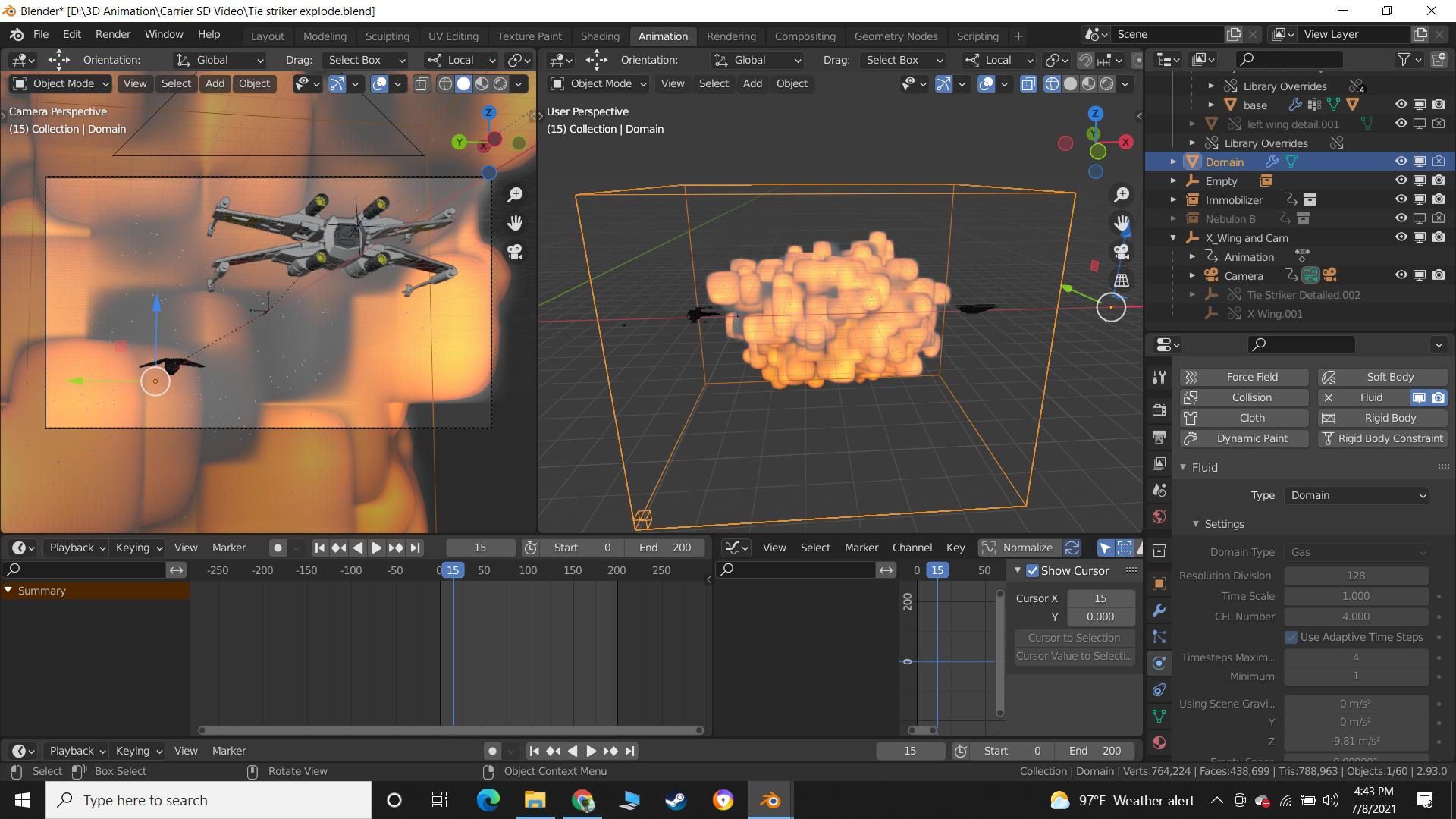Add Dynamic Paint physics
The image size is (1456, 819).
tap(1244, 438)
